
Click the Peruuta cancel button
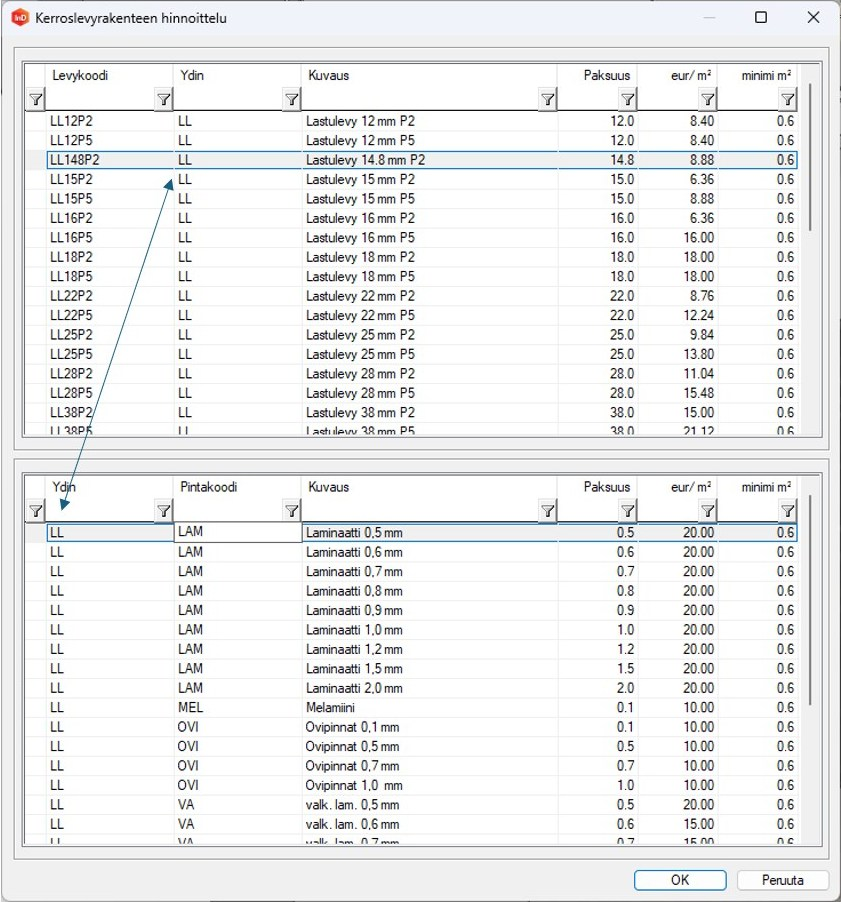click(x=783, y=880)
